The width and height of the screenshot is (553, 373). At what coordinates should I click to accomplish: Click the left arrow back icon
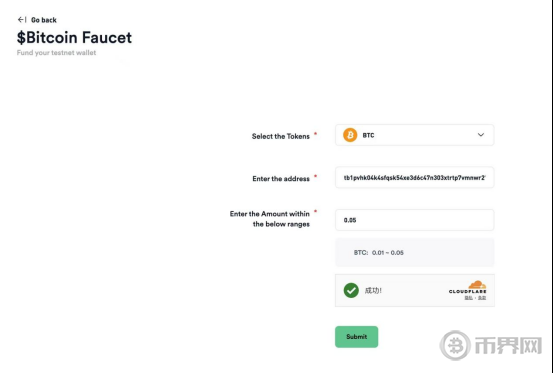22,20
